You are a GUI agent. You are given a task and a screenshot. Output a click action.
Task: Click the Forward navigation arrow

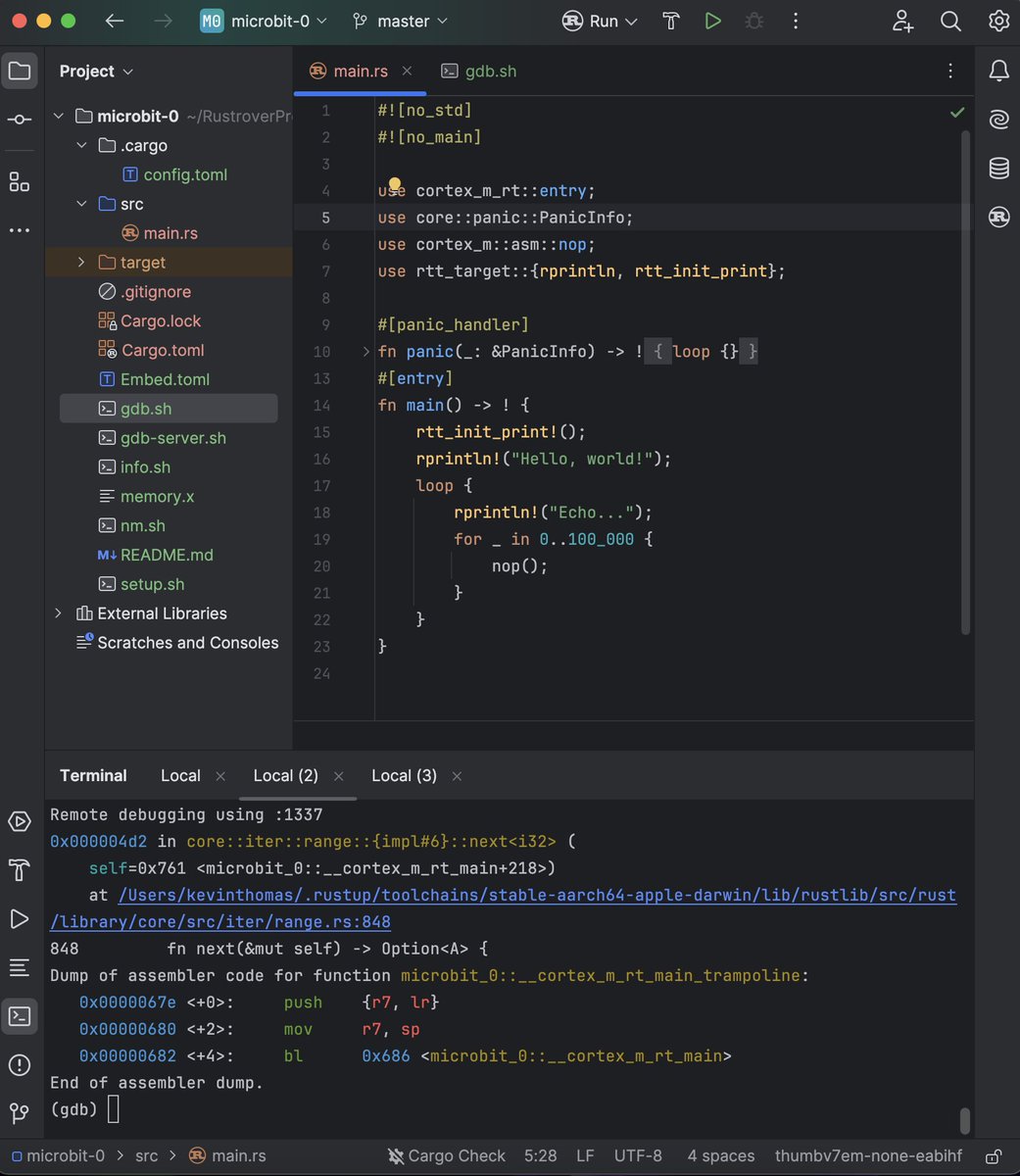163,21
